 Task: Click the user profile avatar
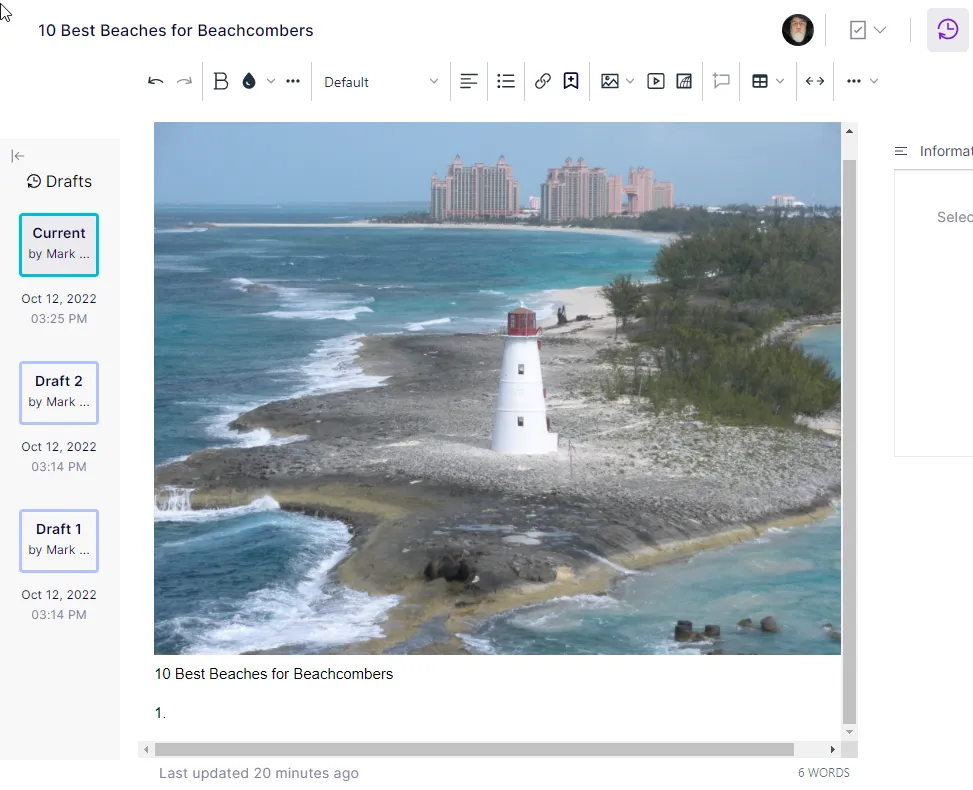797,30
